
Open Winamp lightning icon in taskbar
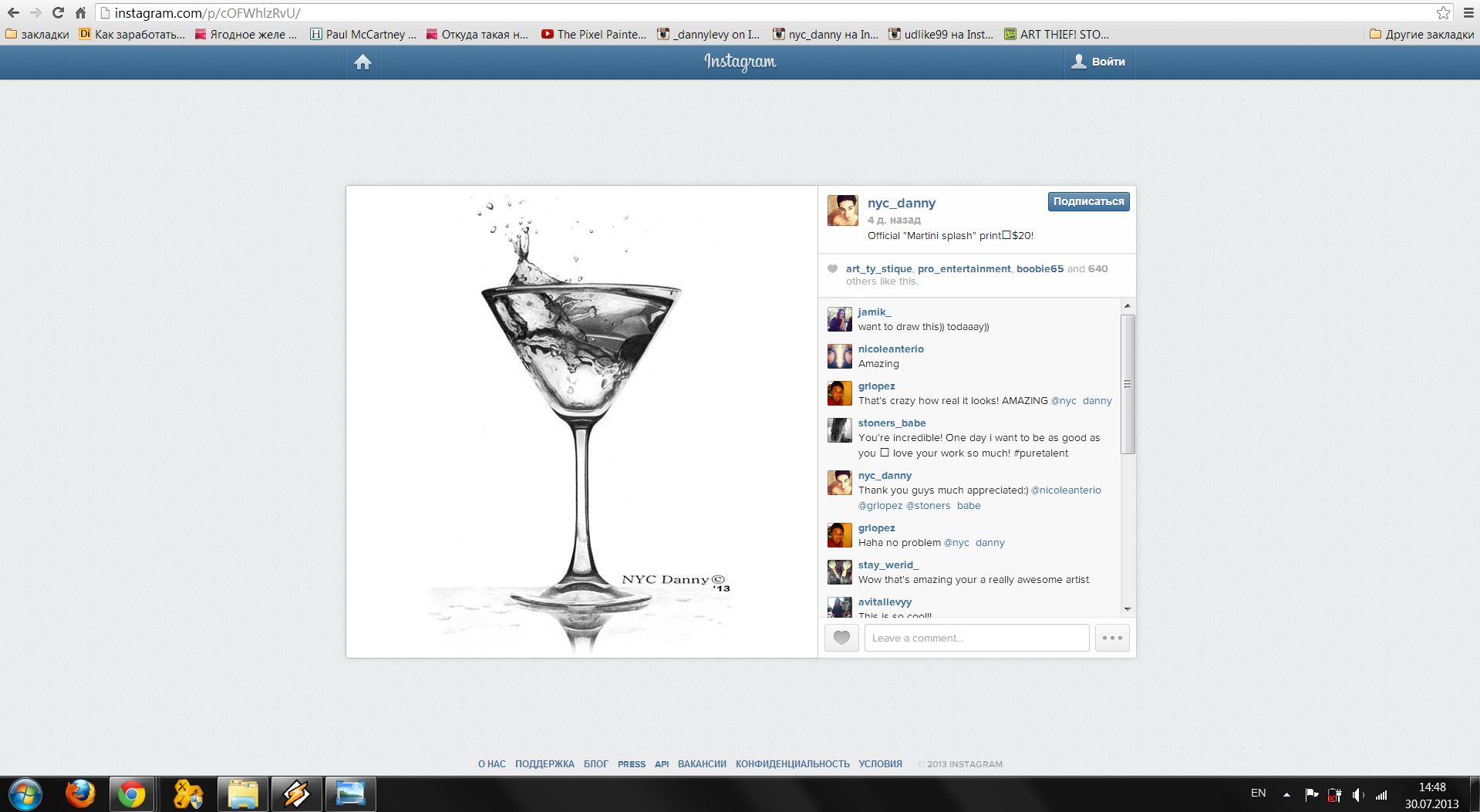296,793
